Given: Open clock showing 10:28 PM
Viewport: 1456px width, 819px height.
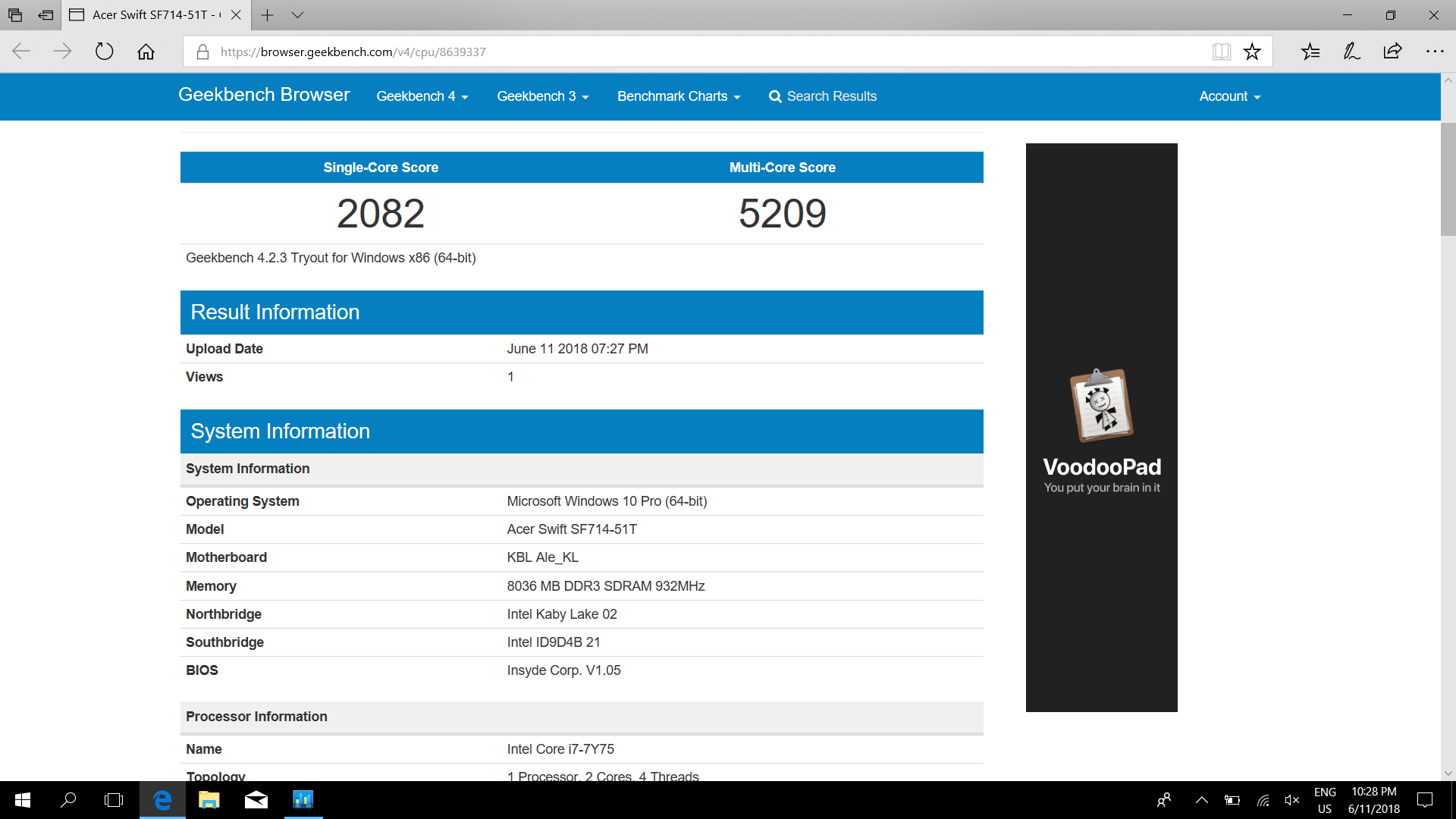Looking at the screenshot, I should pyautogui.click(x=1373, y=800).
